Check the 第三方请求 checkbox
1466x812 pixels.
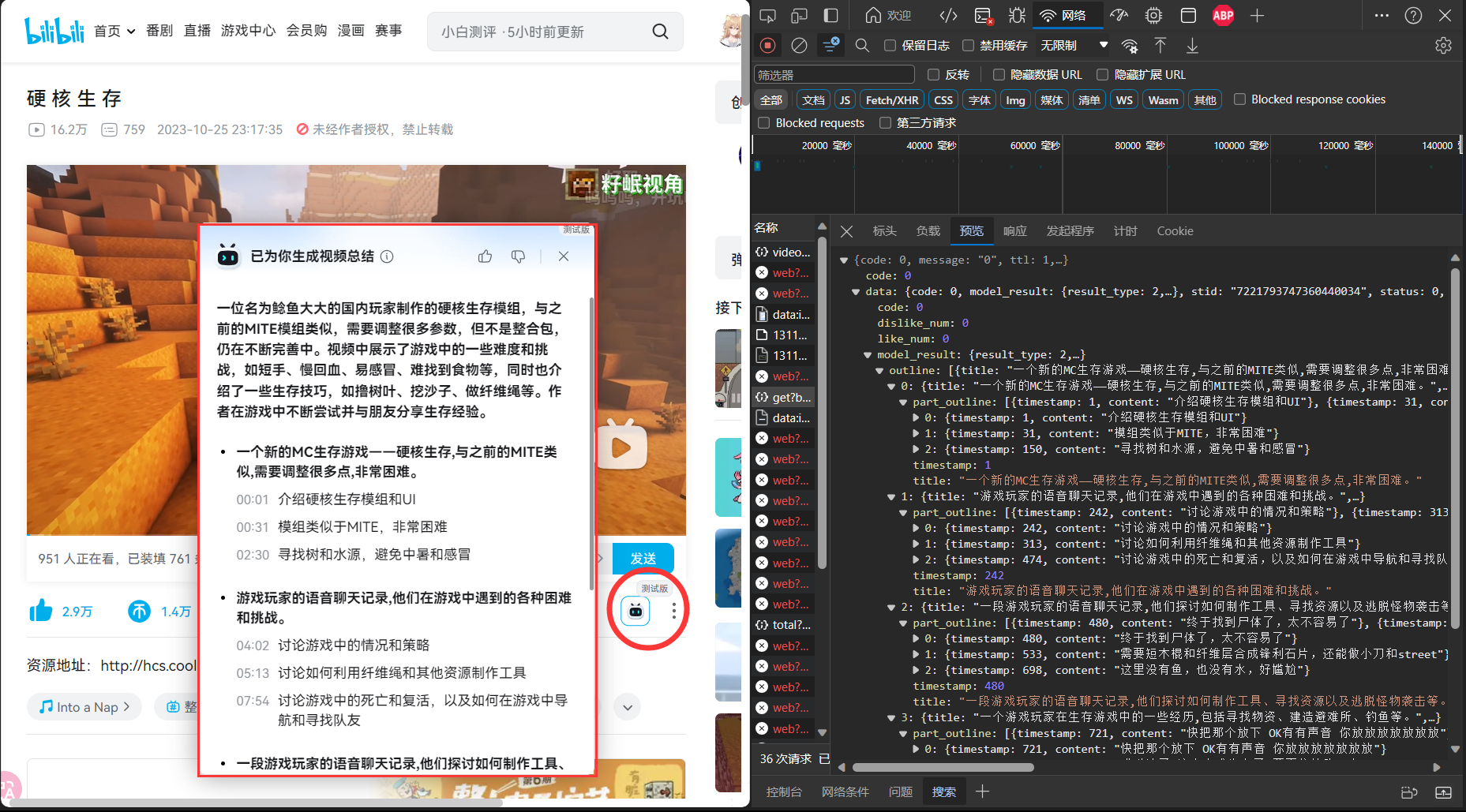[885, 123]
